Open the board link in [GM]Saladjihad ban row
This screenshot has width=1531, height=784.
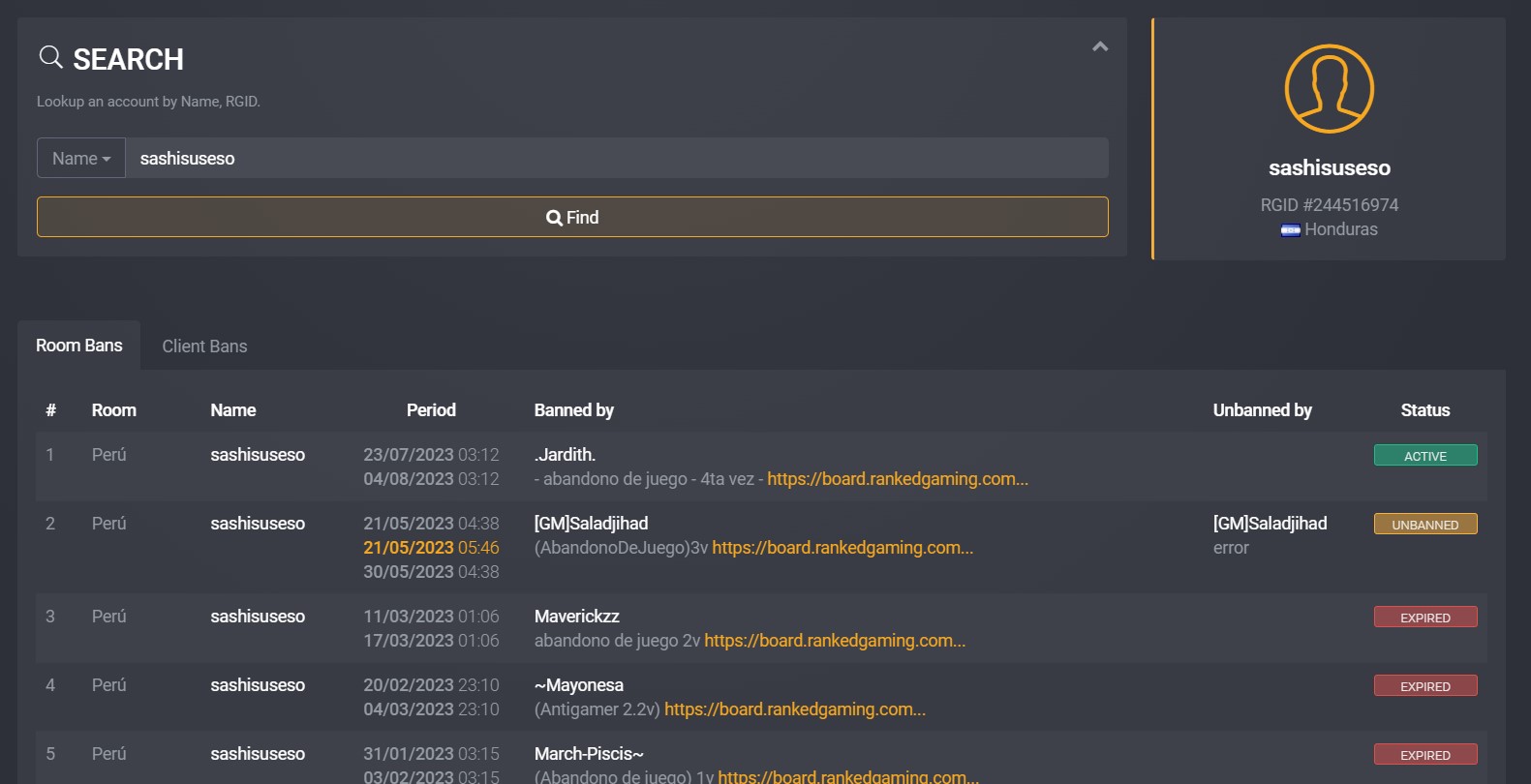[842, 548]
